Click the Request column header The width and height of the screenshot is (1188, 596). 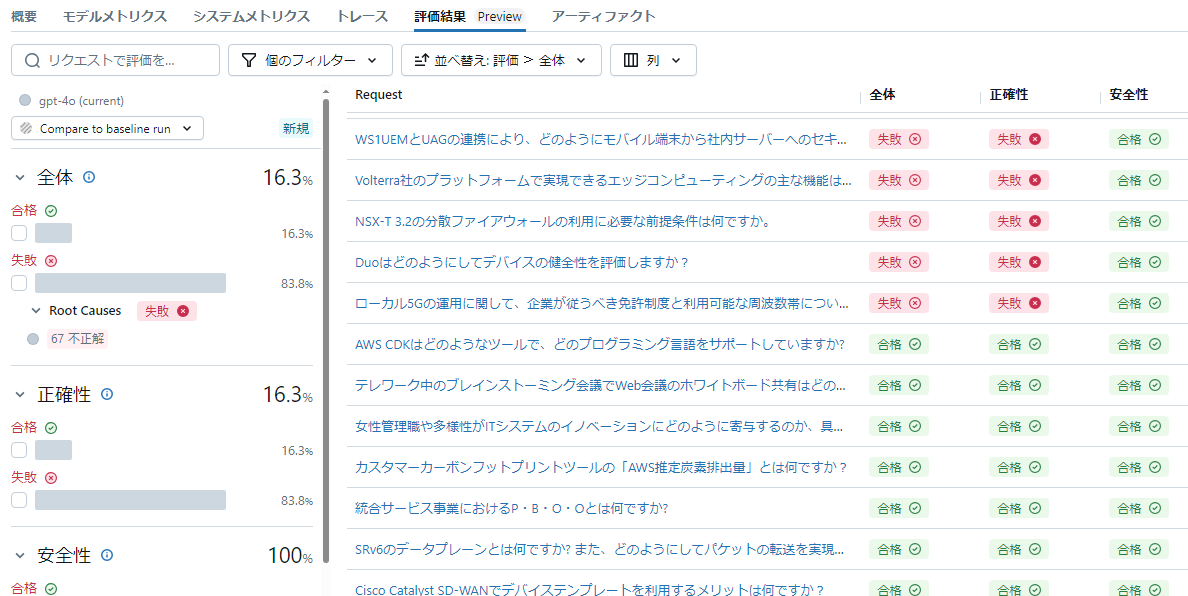(378, 95)
